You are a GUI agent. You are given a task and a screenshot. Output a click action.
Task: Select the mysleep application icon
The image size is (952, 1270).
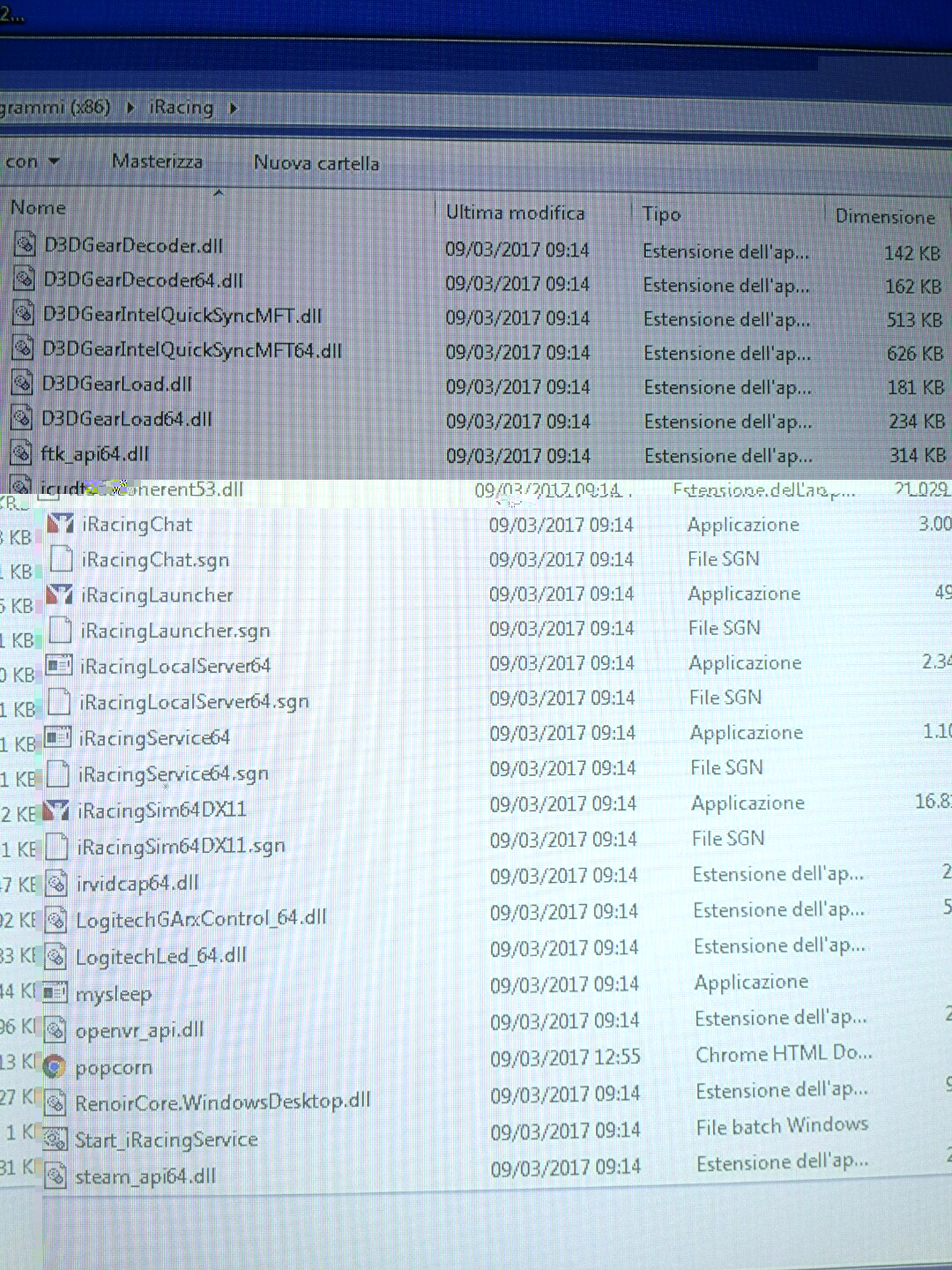56,993
